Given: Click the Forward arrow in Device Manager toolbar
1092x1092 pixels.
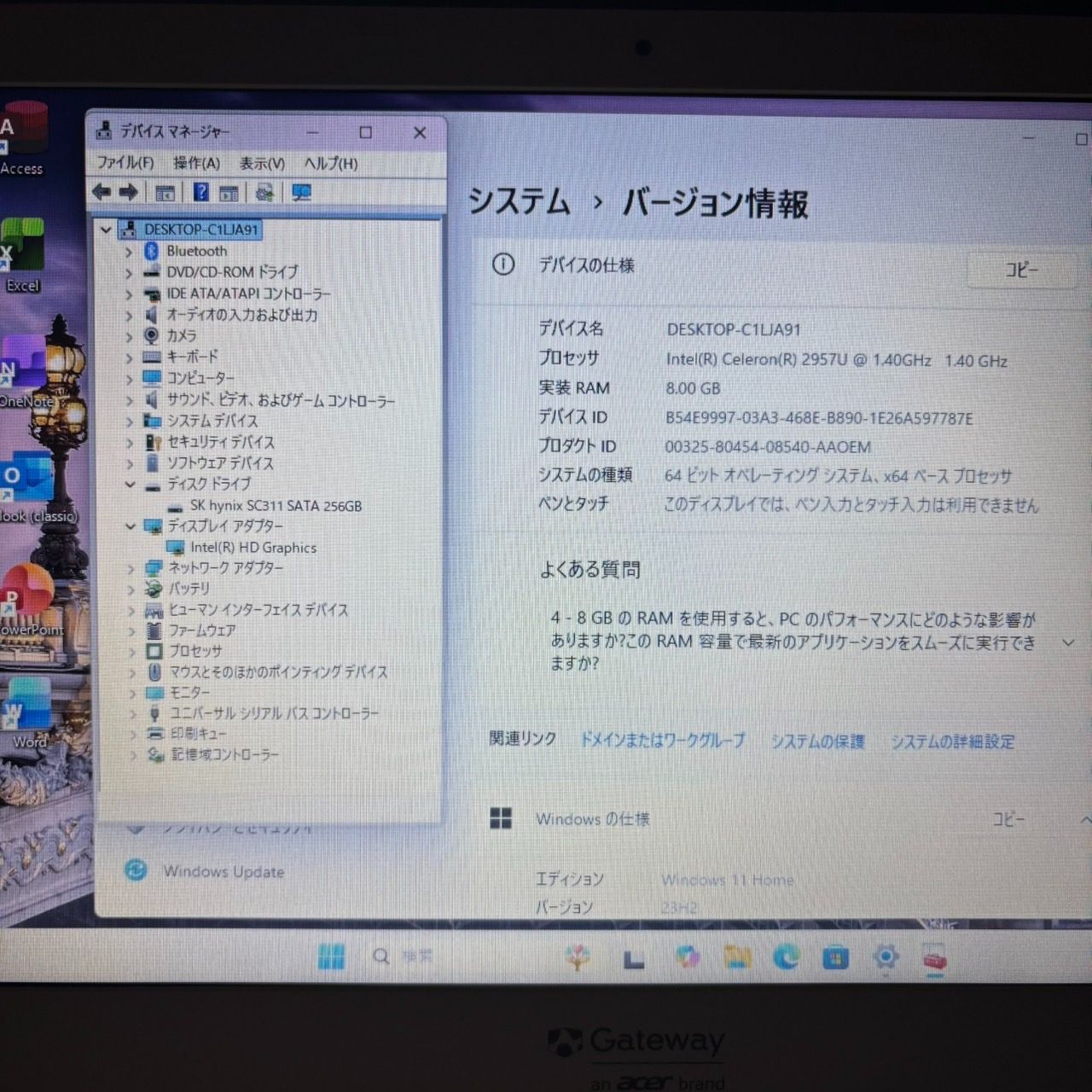Looking at the screenshot, I should 128,192.
